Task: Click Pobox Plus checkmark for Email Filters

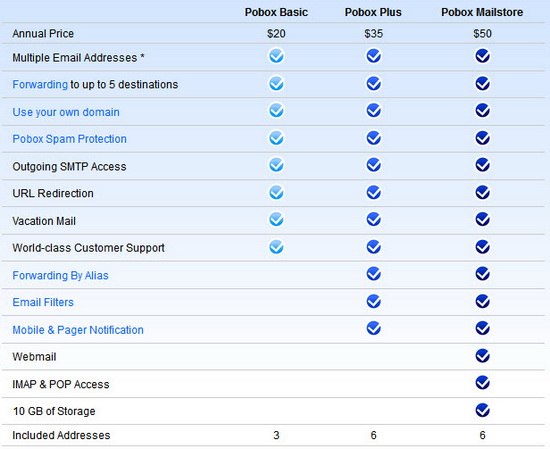Action: coord(374,301)
